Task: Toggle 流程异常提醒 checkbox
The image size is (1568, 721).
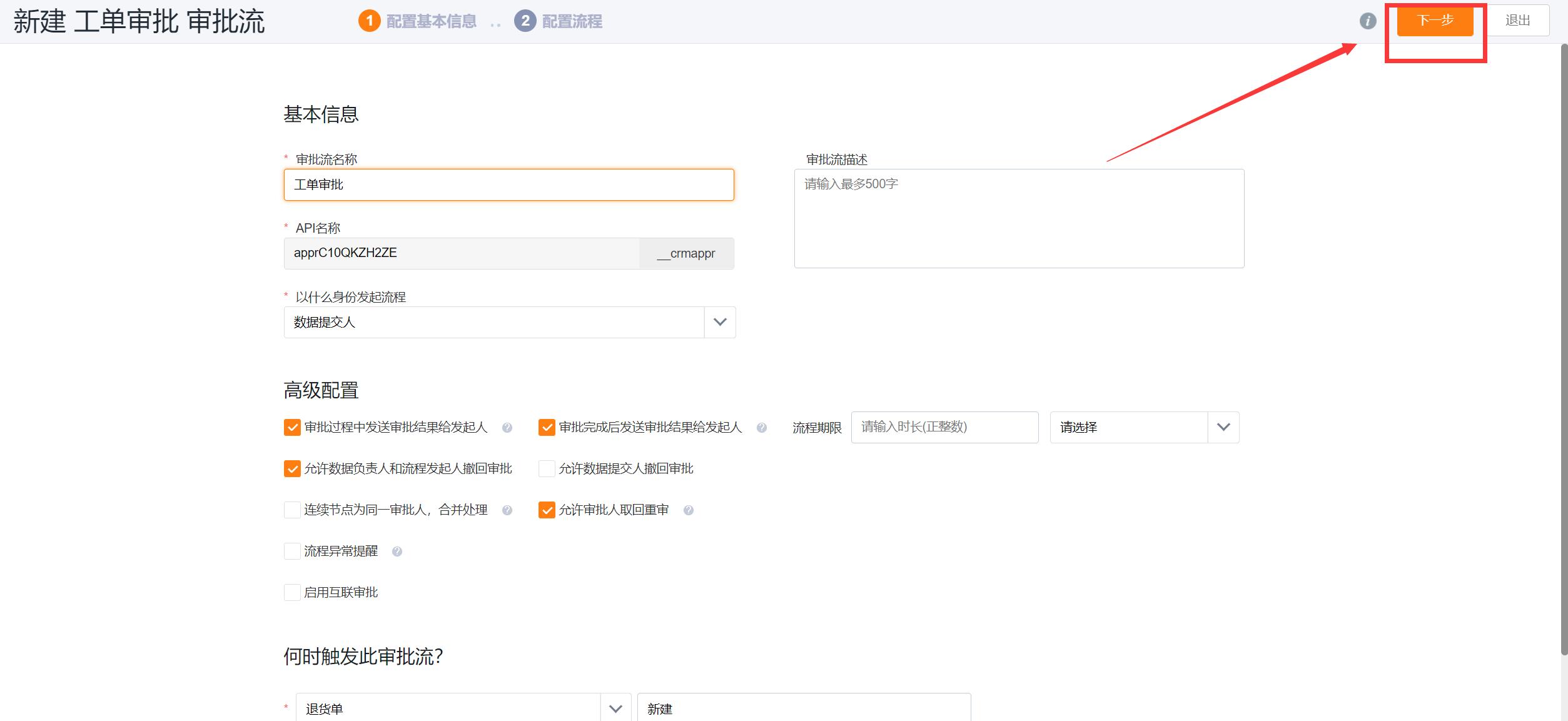Action: (x=292, y=551)
